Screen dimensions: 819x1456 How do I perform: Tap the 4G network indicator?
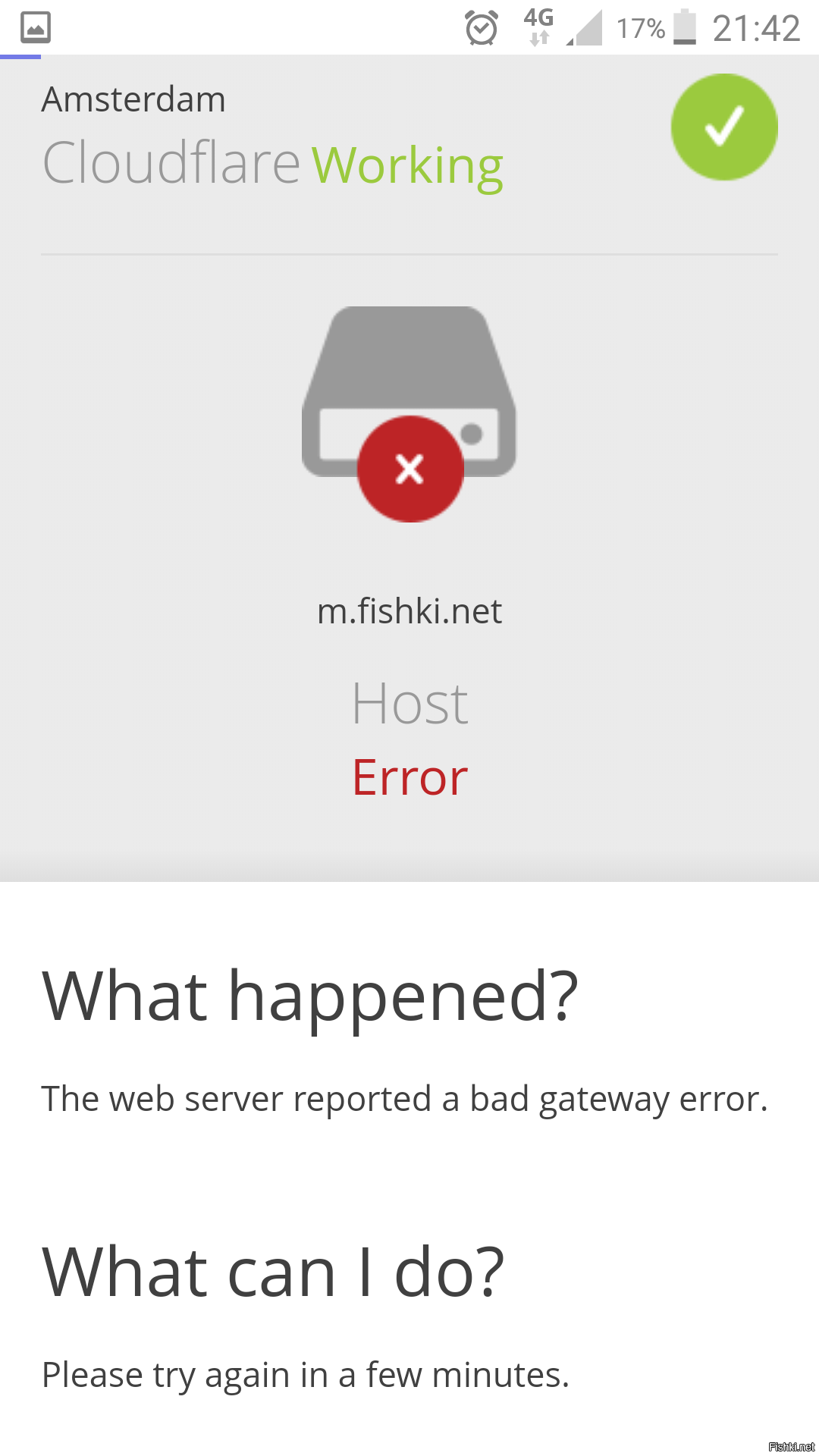538,27
